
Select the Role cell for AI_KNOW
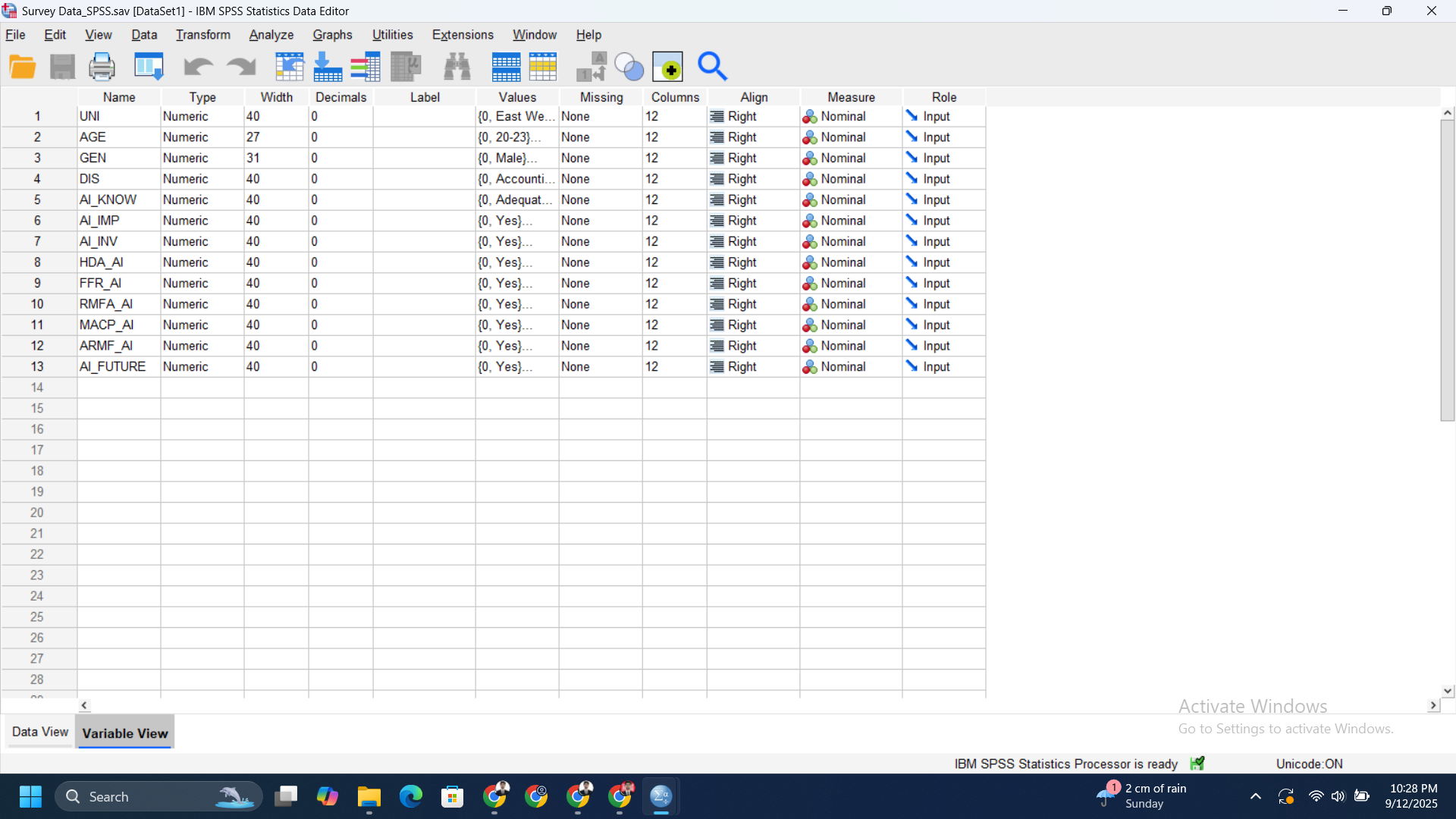pyautogui.click(x=943, y=199)
